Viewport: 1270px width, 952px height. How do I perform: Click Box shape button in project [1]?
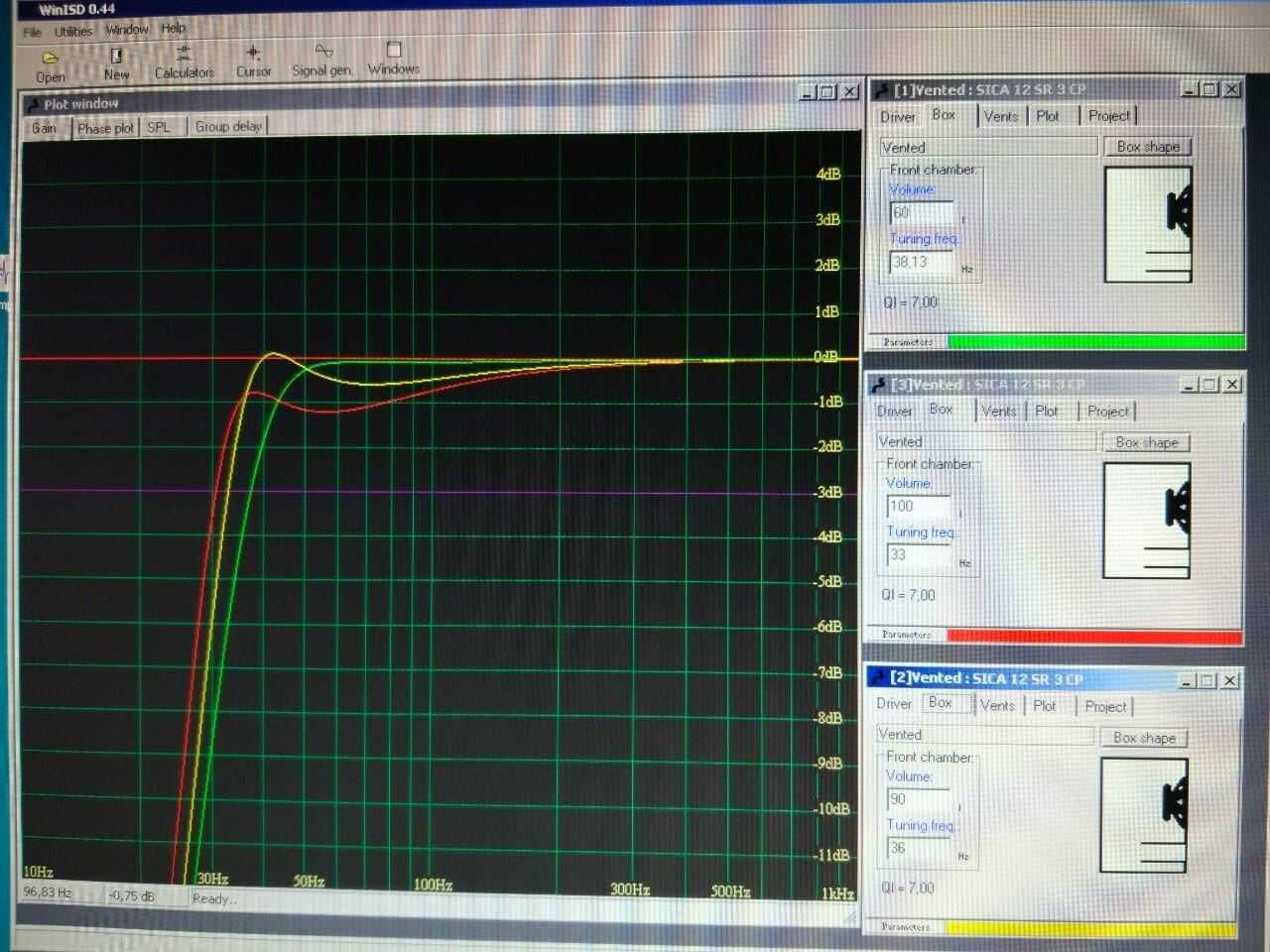click(x=1147, y=147)
